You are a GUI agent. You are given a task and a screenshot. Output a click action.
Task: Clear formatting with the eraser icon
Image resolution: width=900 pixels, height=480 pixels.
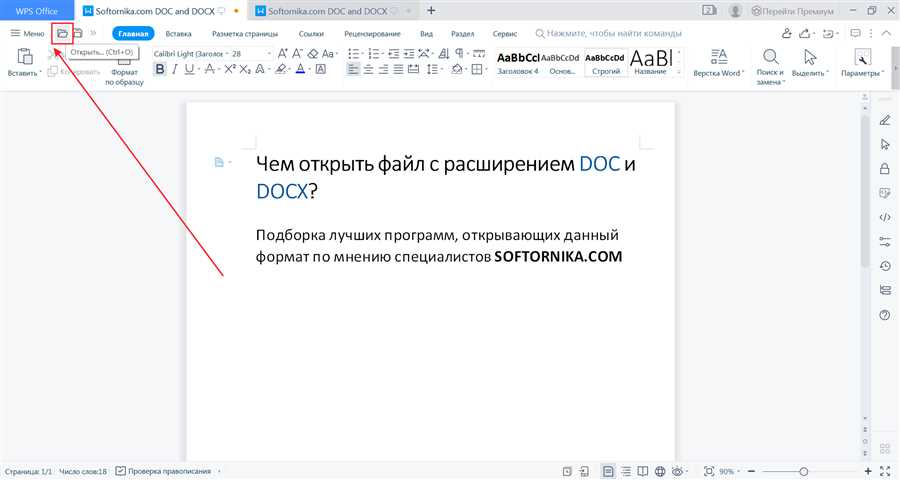[x=312, y=53]
